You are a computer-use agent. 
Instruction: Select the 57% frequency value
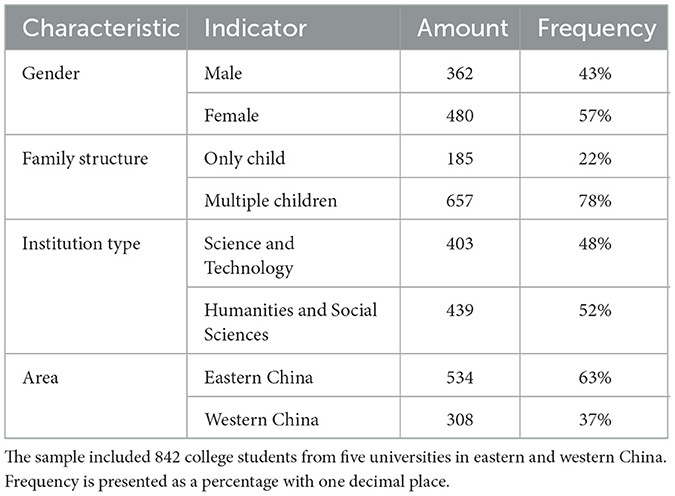pyautogui.click(x=597, y=116)
